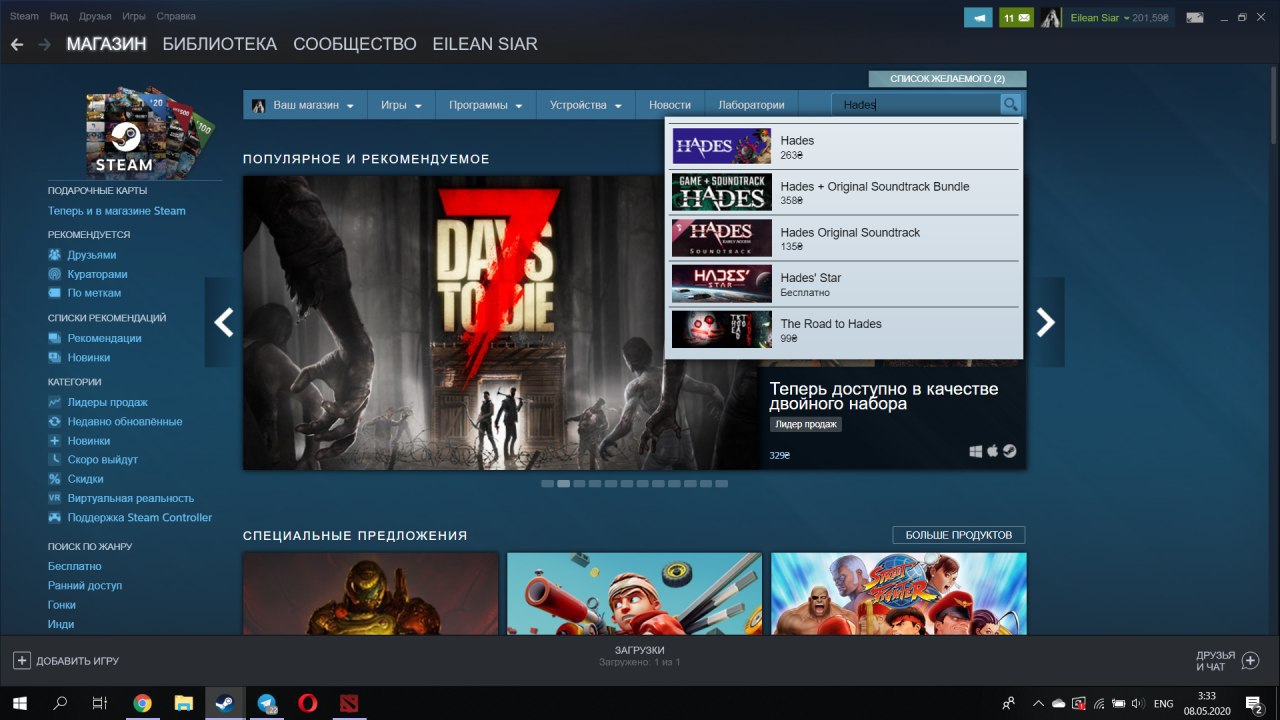Click the Лидер продаж tag

click(x=806, y=424)
